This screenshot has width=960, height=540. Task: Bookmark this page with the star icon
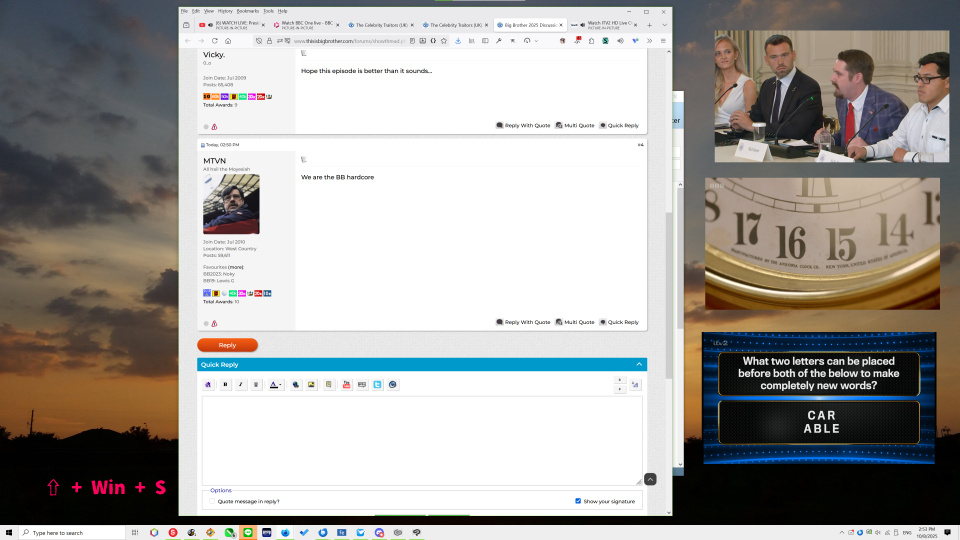pos(444,41)
